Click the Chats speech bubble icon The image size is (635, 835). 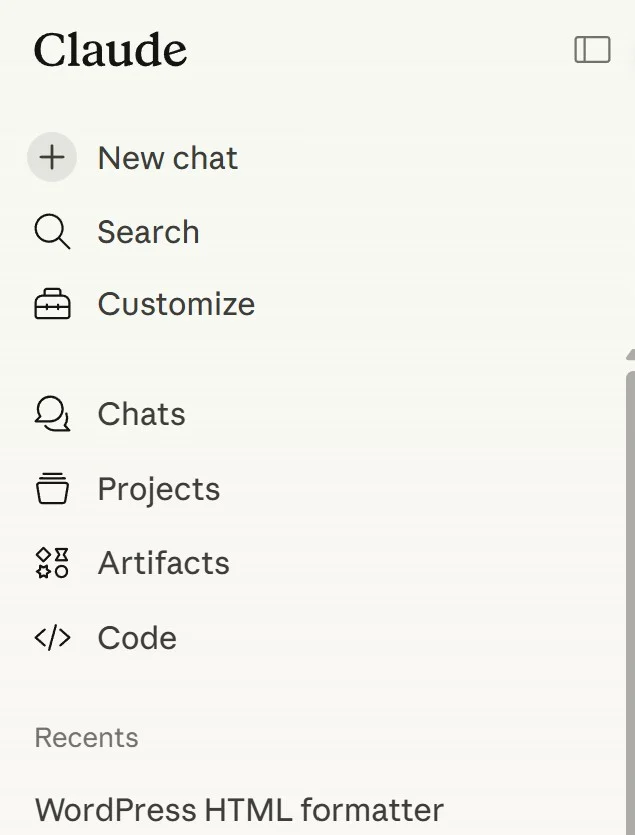(x=51, y=413)
